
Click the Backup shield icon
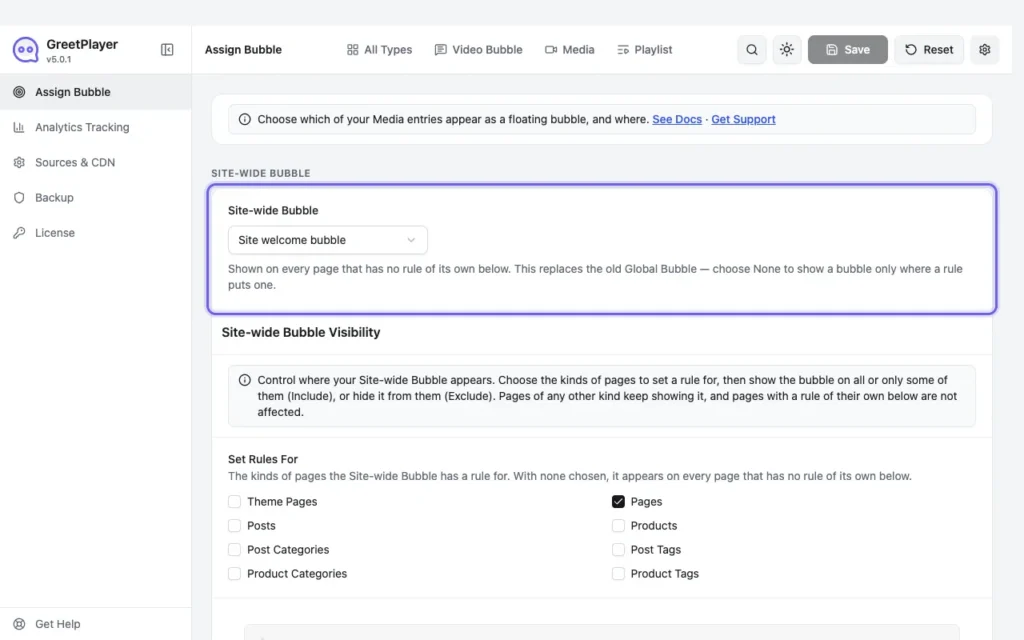pos(20,198)
